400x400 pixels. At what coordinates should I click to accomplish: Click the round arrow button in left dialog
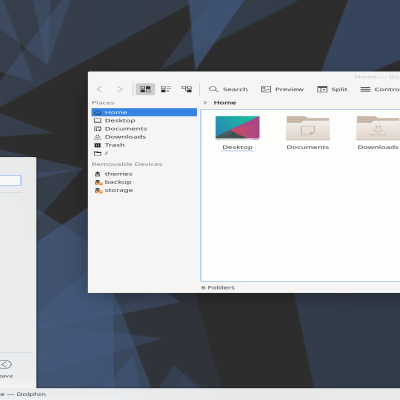6,364
